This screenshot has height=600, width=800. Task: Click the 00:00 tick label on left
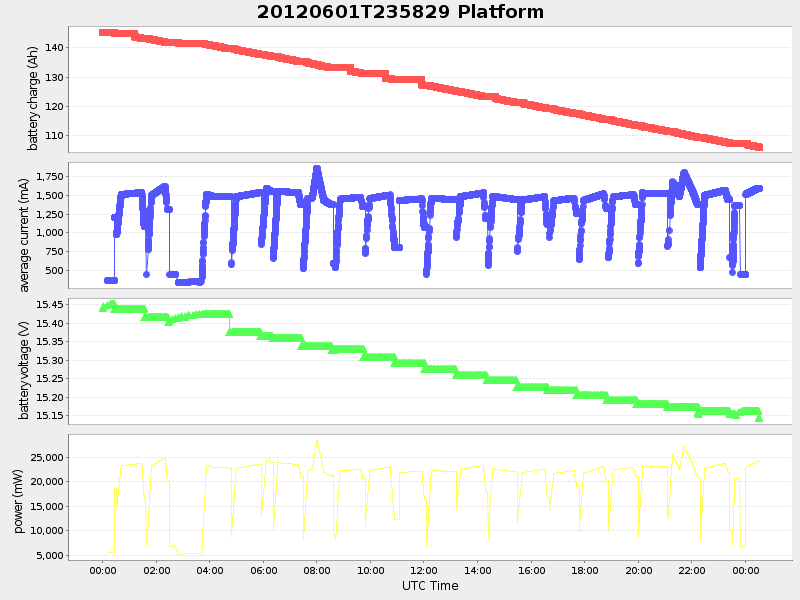pyautogui.click(x=105, y=572)
